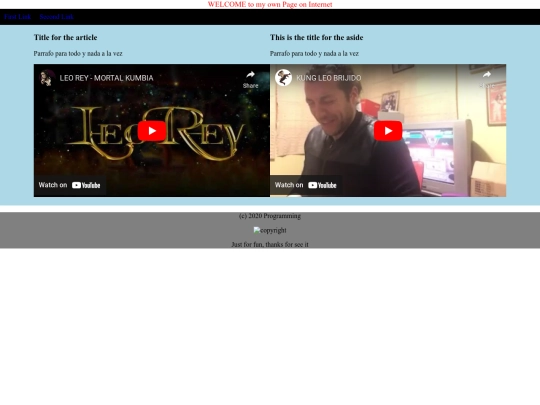Click the WELCOME to my own Page heading
The image size is (540, 405).
click(270, 4)
